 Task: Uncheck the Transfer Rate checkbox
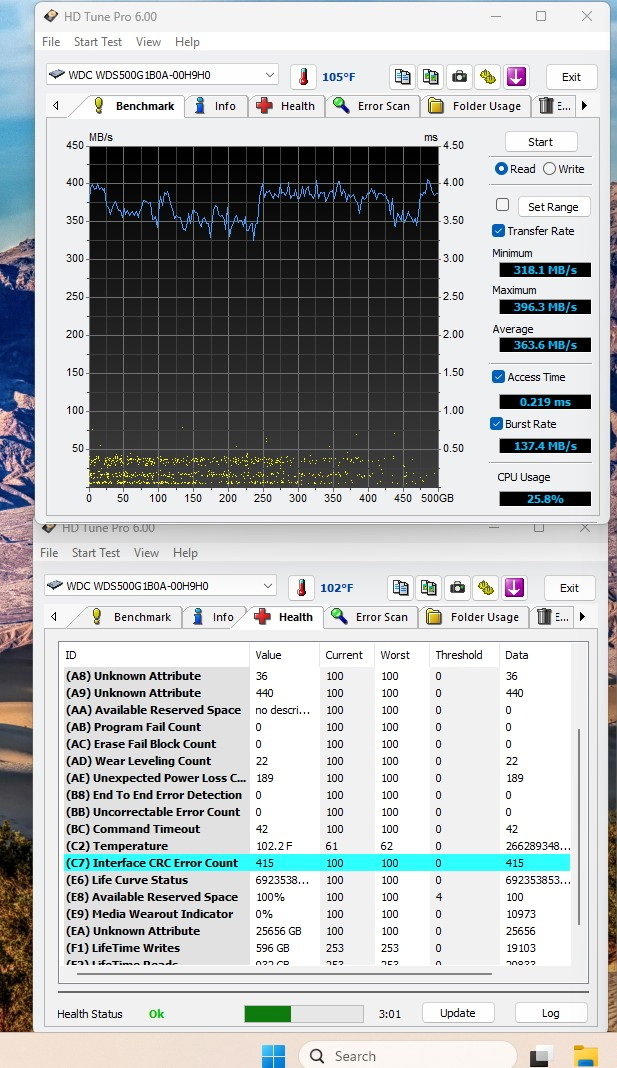(499, 231)
